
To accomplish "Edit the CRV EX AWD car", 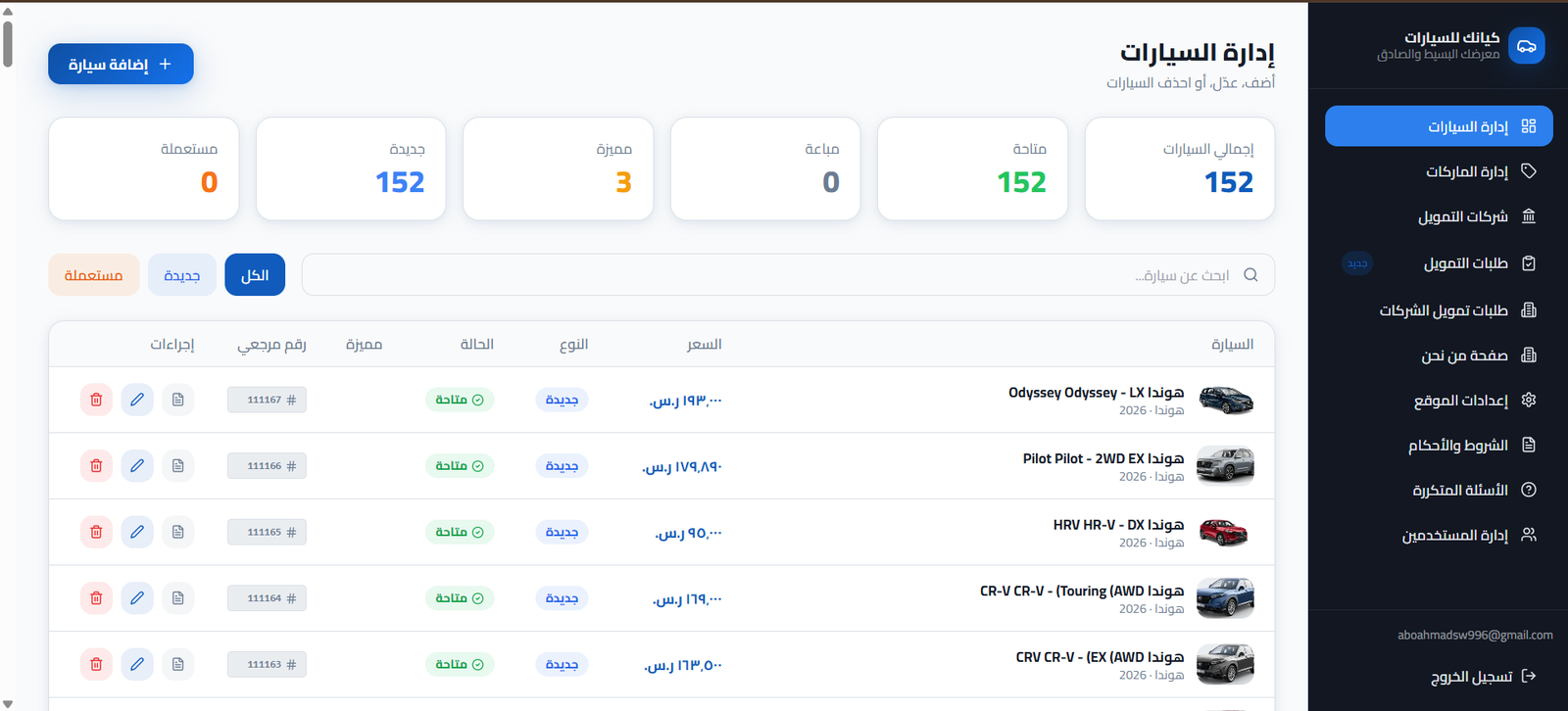I will click(x=137, y=664).
